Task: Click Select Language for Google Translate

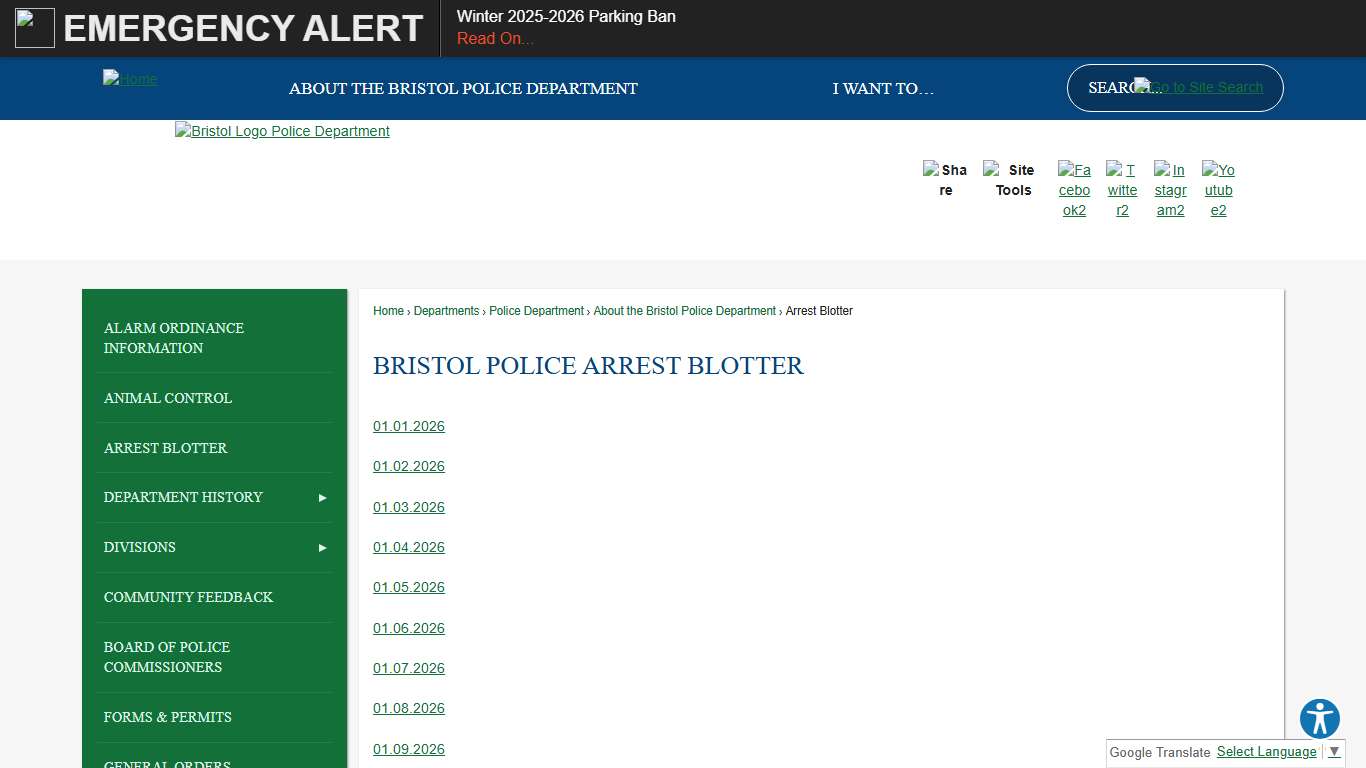Action: pyautogui.click(x=1266, y=751)
